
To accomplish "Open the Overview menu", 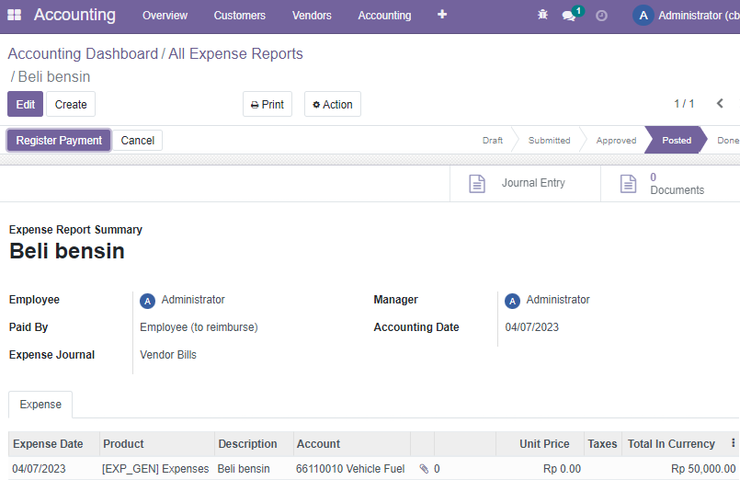I will click(165, 16).
